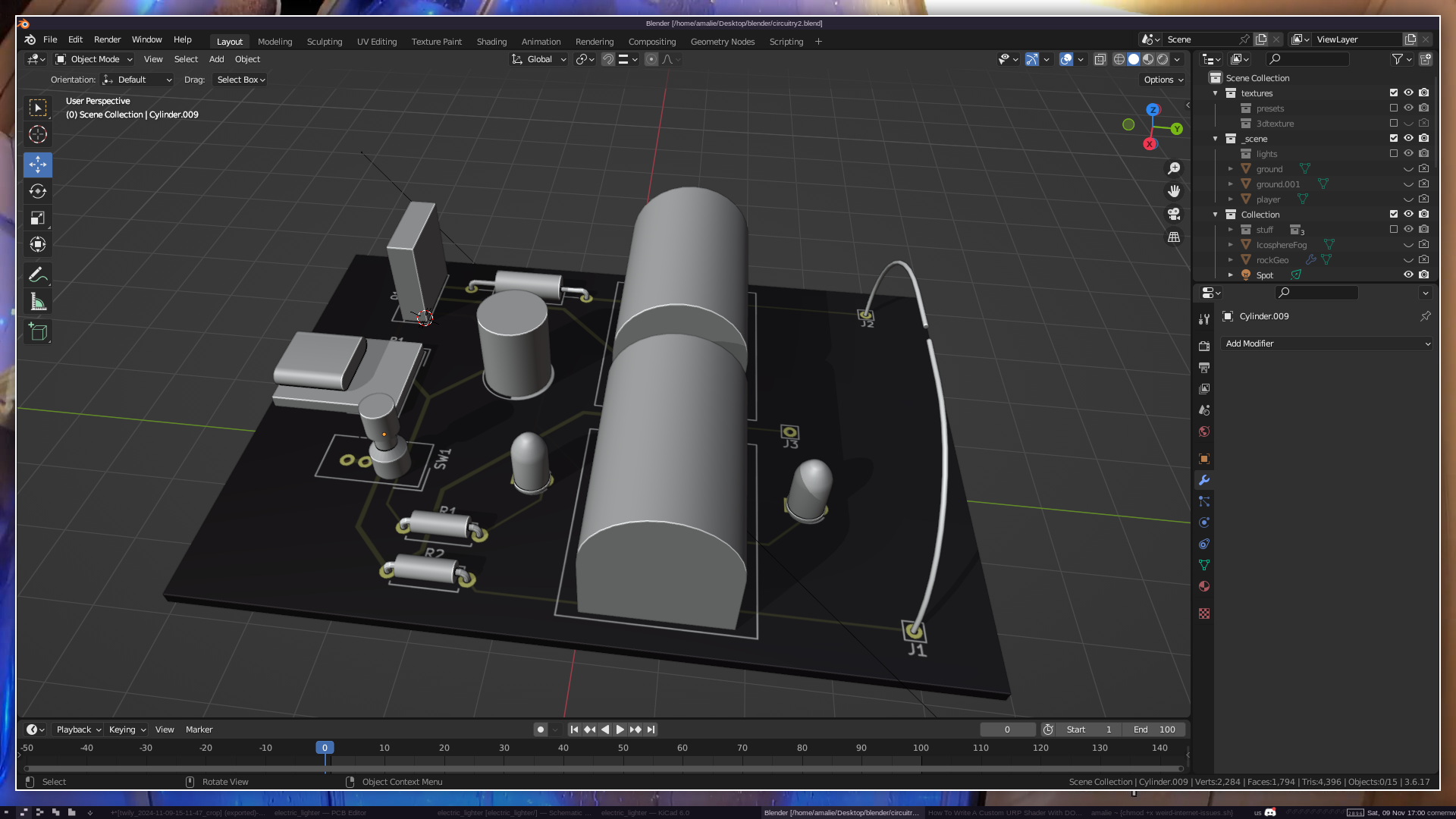
Task: Select the Measure tool
Action: [x=38, y=303]
